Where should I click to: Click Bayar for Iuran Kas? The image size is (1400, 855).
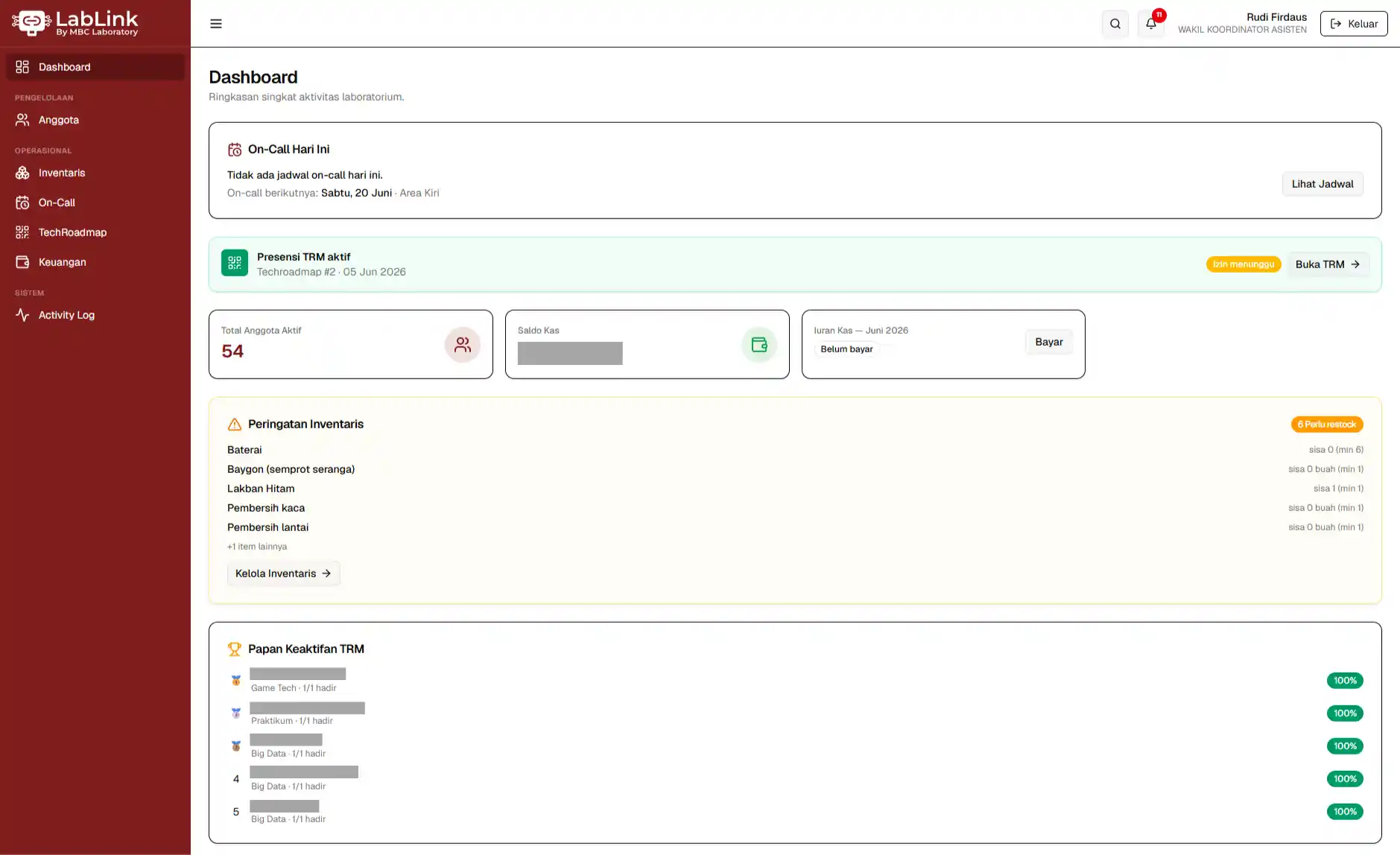click(x=1049, y=342)
